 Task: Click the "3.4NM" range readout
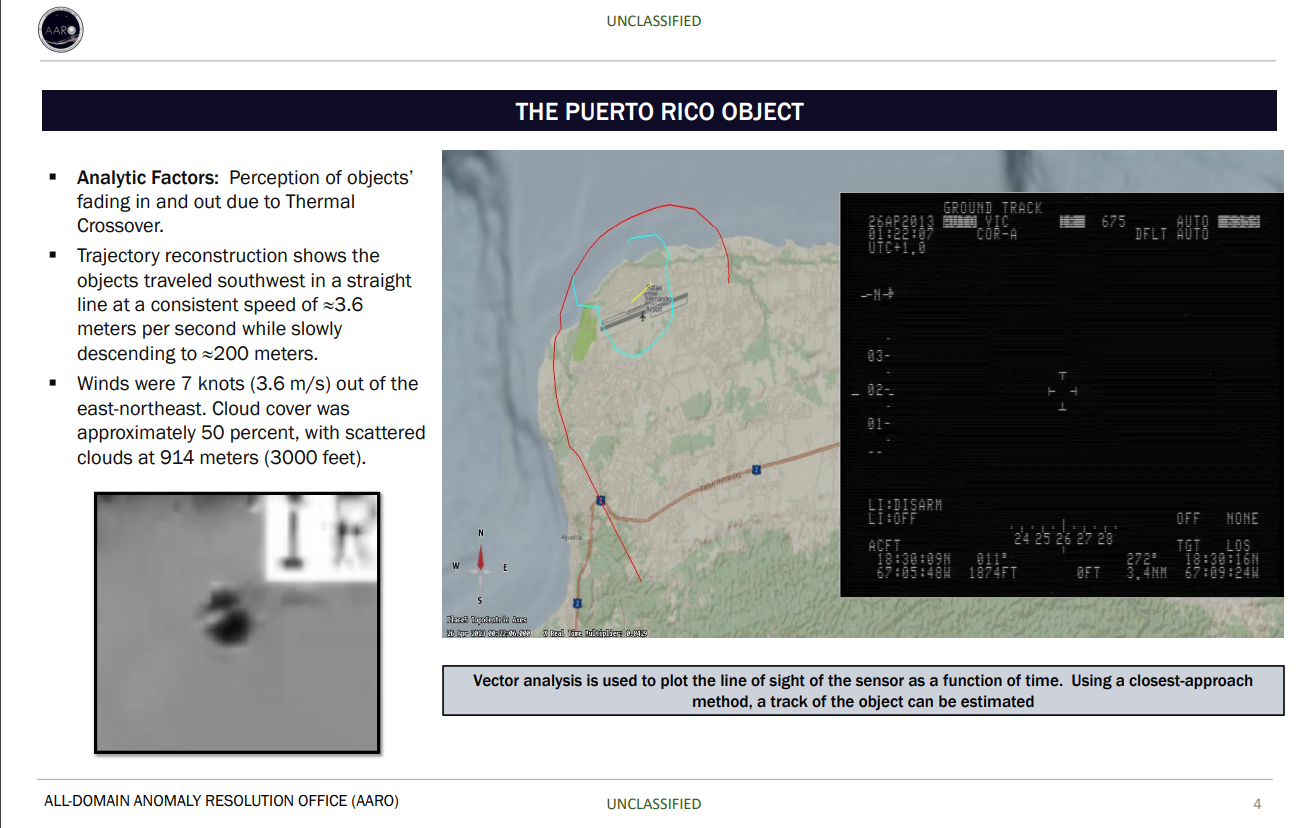[1146, 573]
